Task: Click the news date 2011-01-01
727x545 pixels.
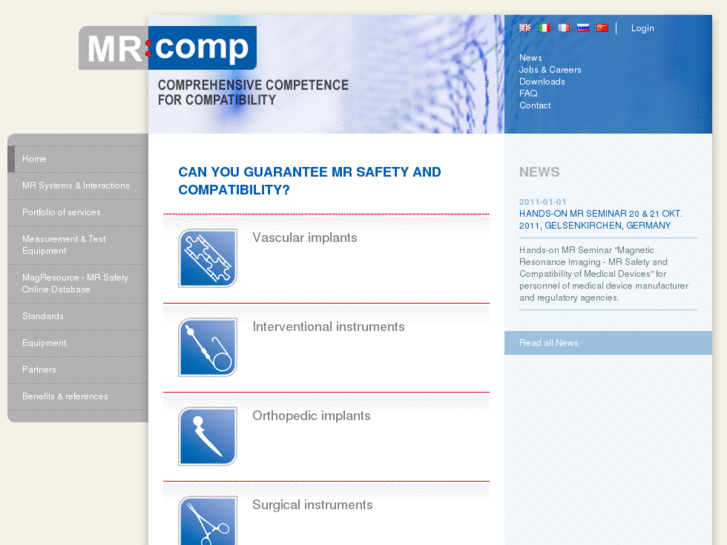Action: point(542,202)
